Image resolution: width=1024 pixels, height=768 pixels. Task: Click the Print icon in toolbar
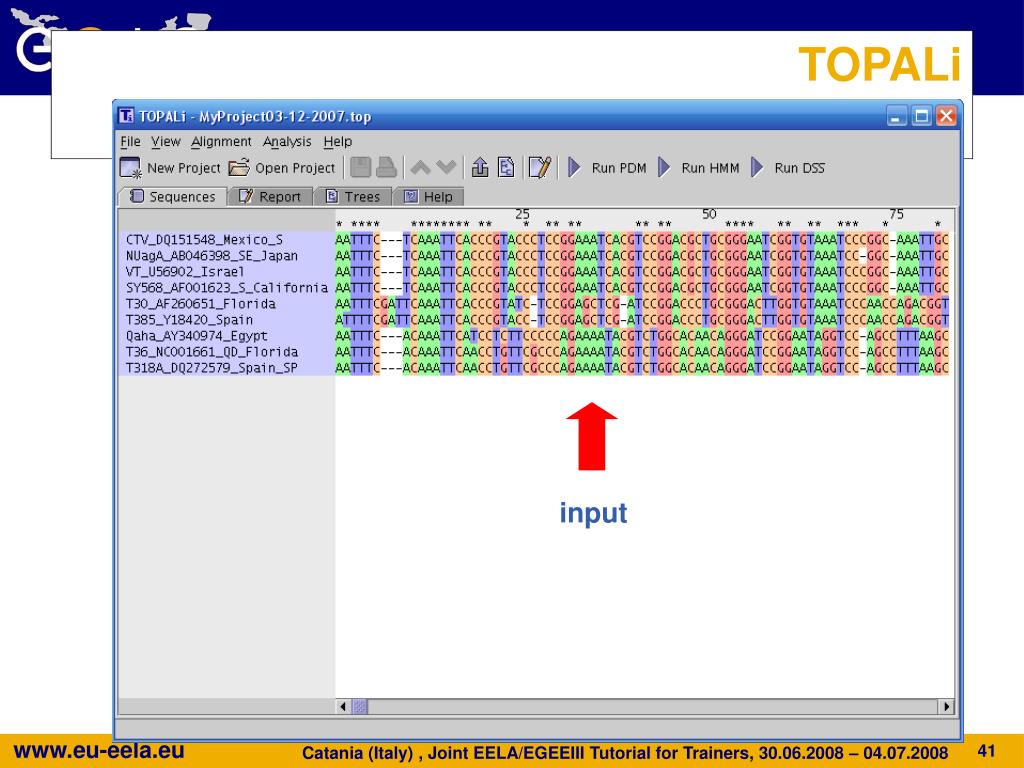click(x=386, y=168)
